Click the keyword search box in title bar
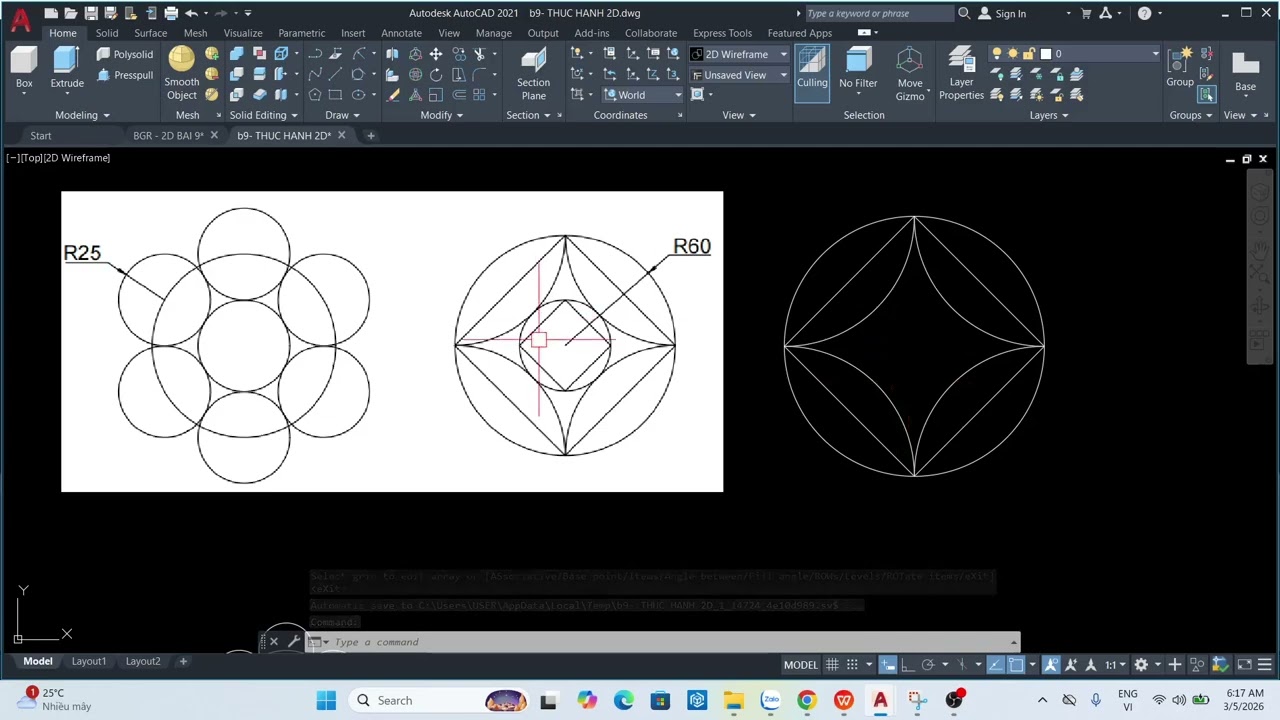This screenshot has height=720, width=1280. pos(878,13)
